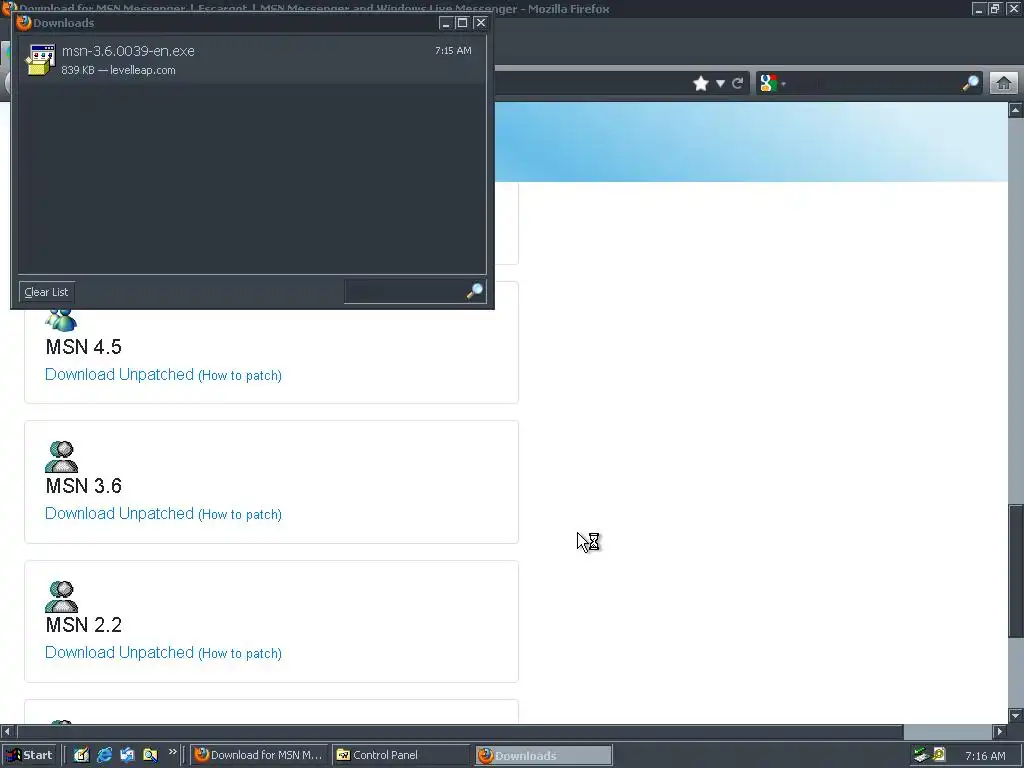The width and height of the screenshot is (1024, 768).
Task: Open the URL history dropdown arrow
Action: click(720, 84)
